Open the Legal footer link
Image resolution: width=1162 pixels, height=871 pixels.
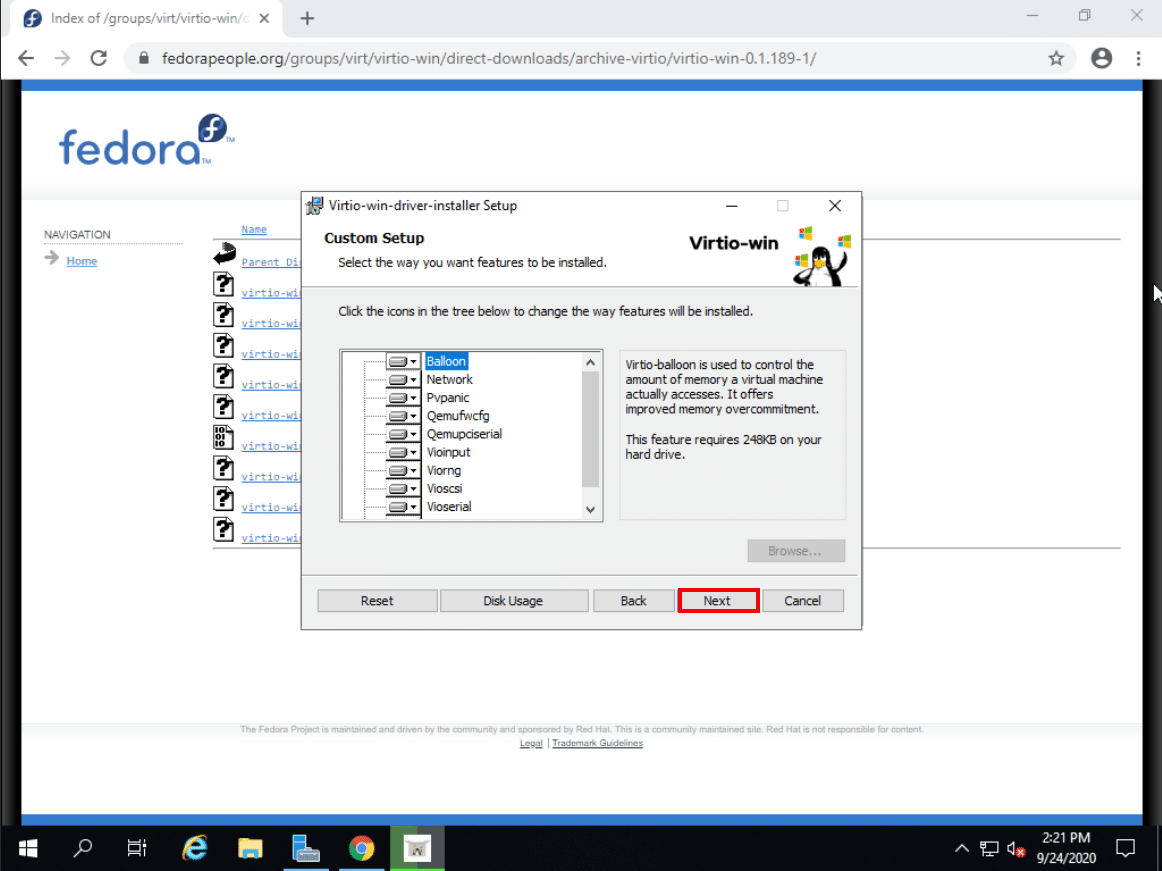click(531, 744)
